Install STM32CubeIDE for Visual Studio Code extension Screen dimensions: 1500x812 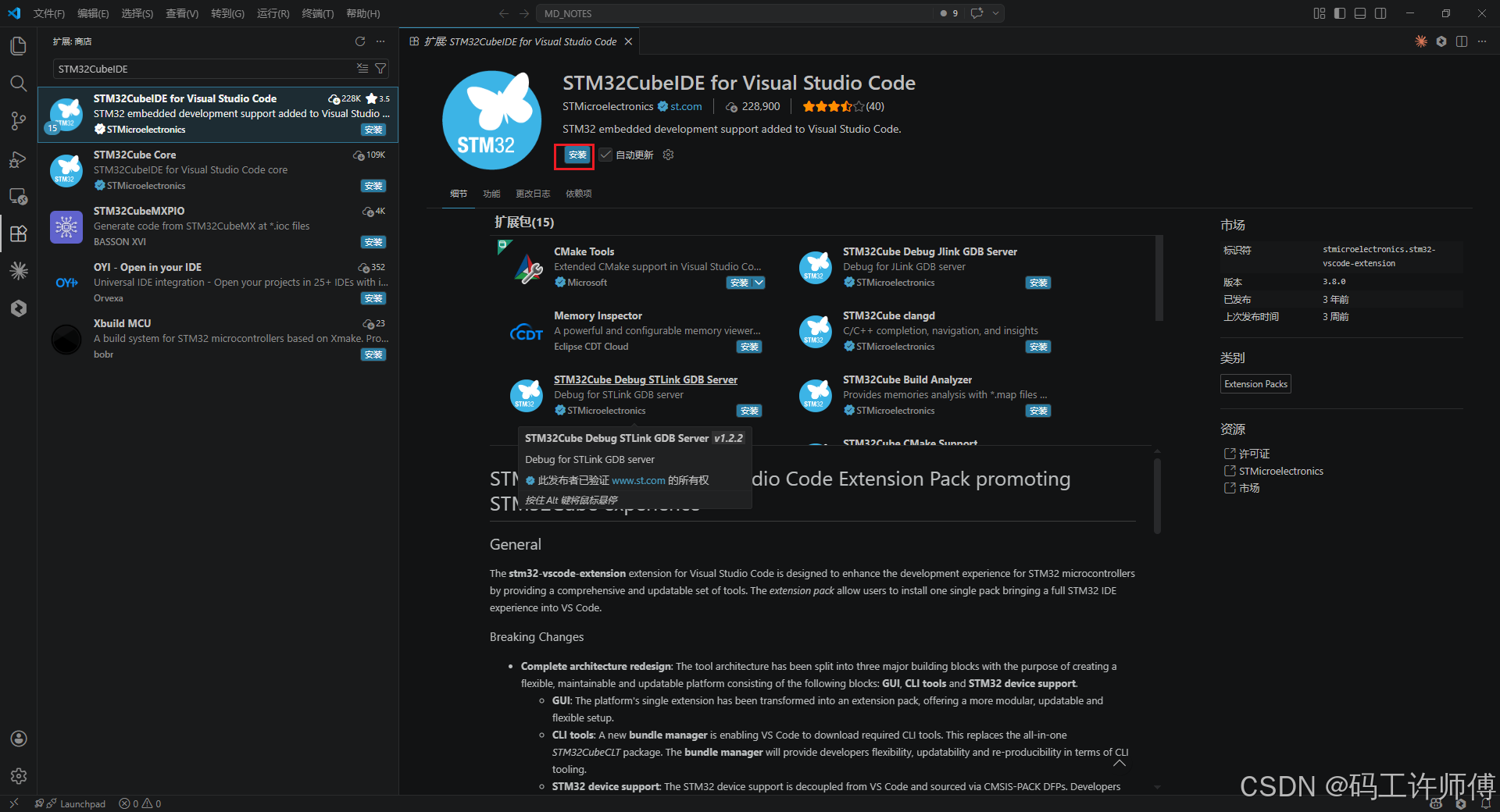[577, 155]
